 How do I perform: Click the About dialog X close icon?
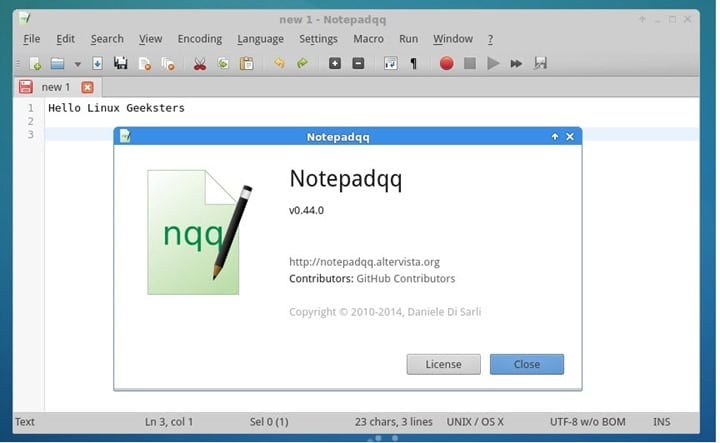point(570,137)
